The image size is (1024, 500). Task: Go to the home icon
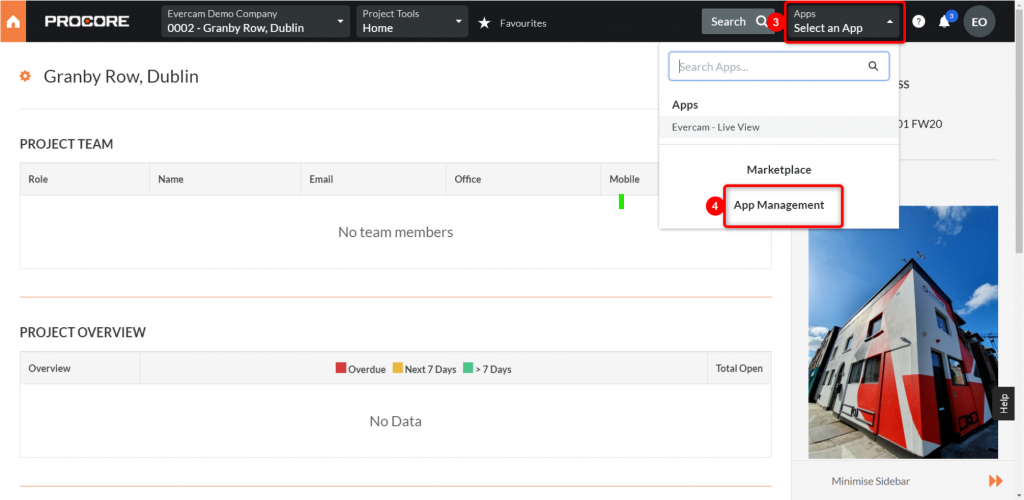(x=13, y=21)
